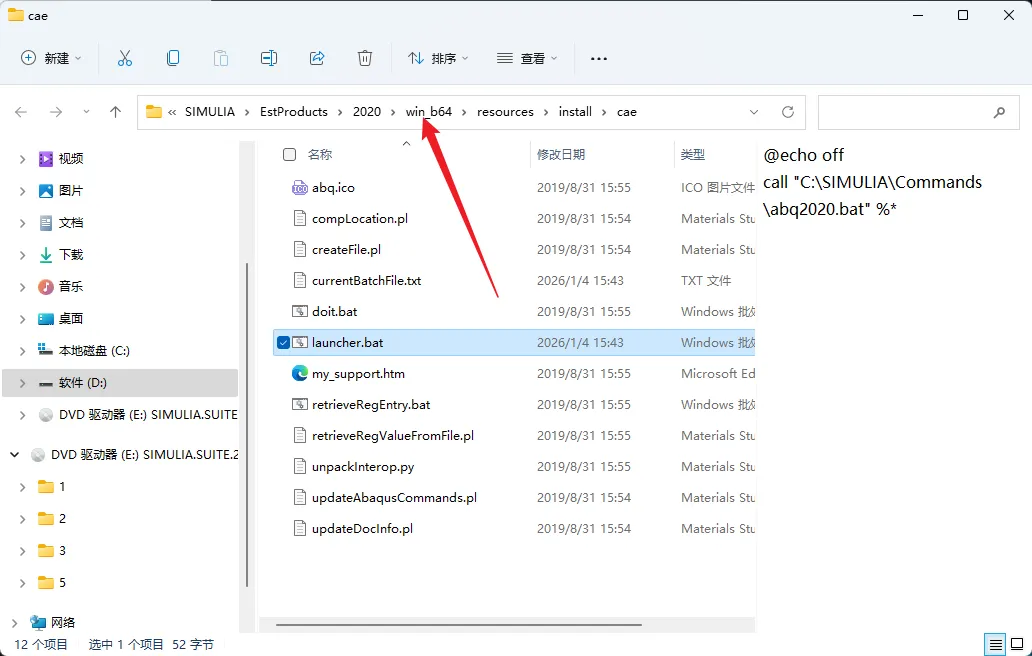Click the Edge icon of my_support.htm
The image size is (1032, 656).
(299, 374)
